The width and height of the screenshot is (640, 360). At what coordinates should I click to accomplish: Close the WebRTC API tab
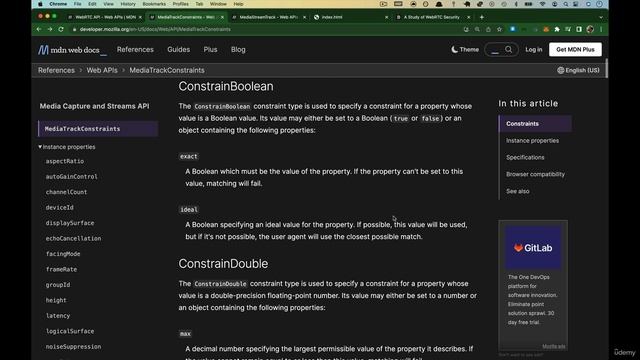point(140,17)
